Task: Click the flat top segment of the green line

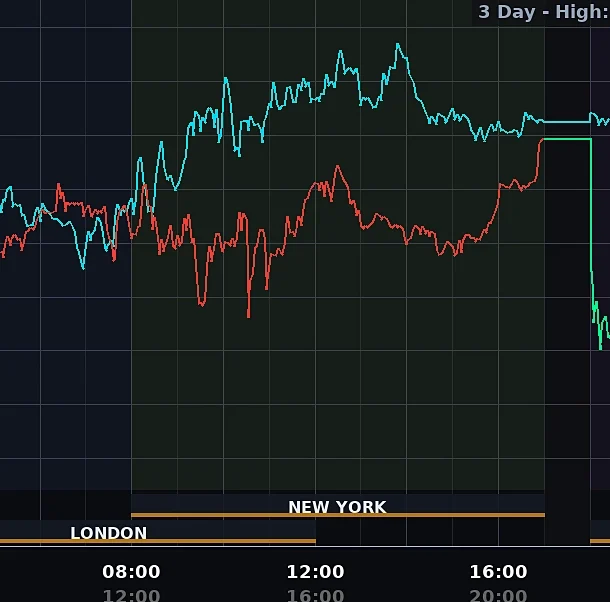Action: (567, 139)
